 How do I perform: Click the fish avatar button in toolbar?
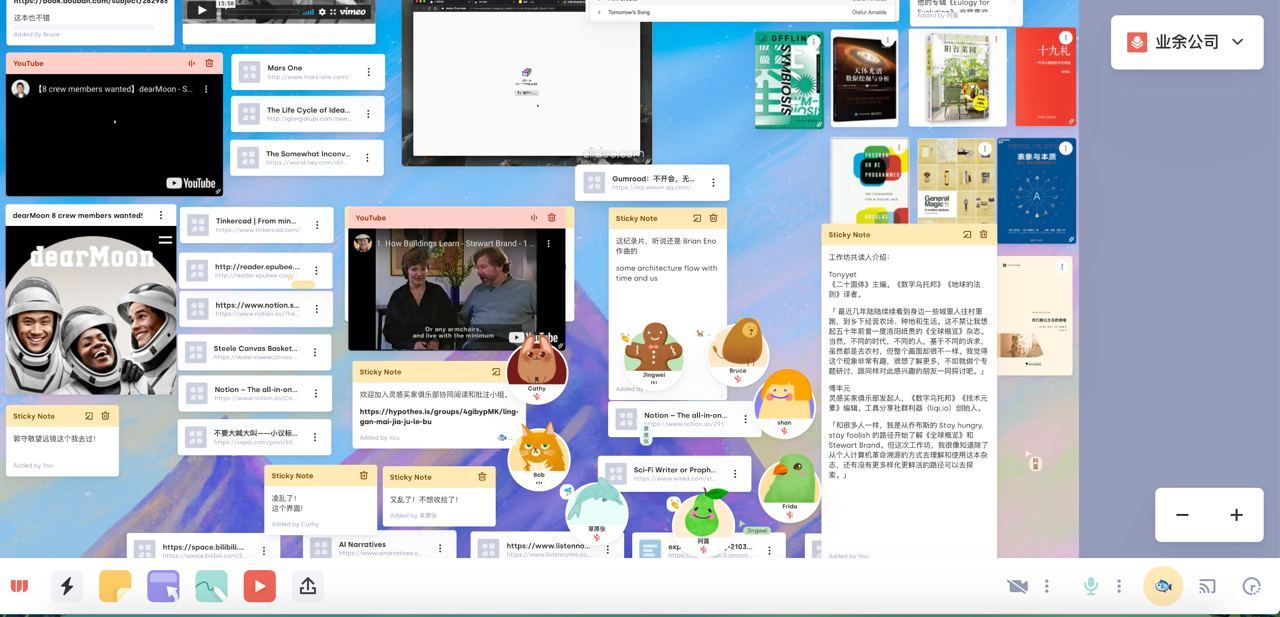1163,586
